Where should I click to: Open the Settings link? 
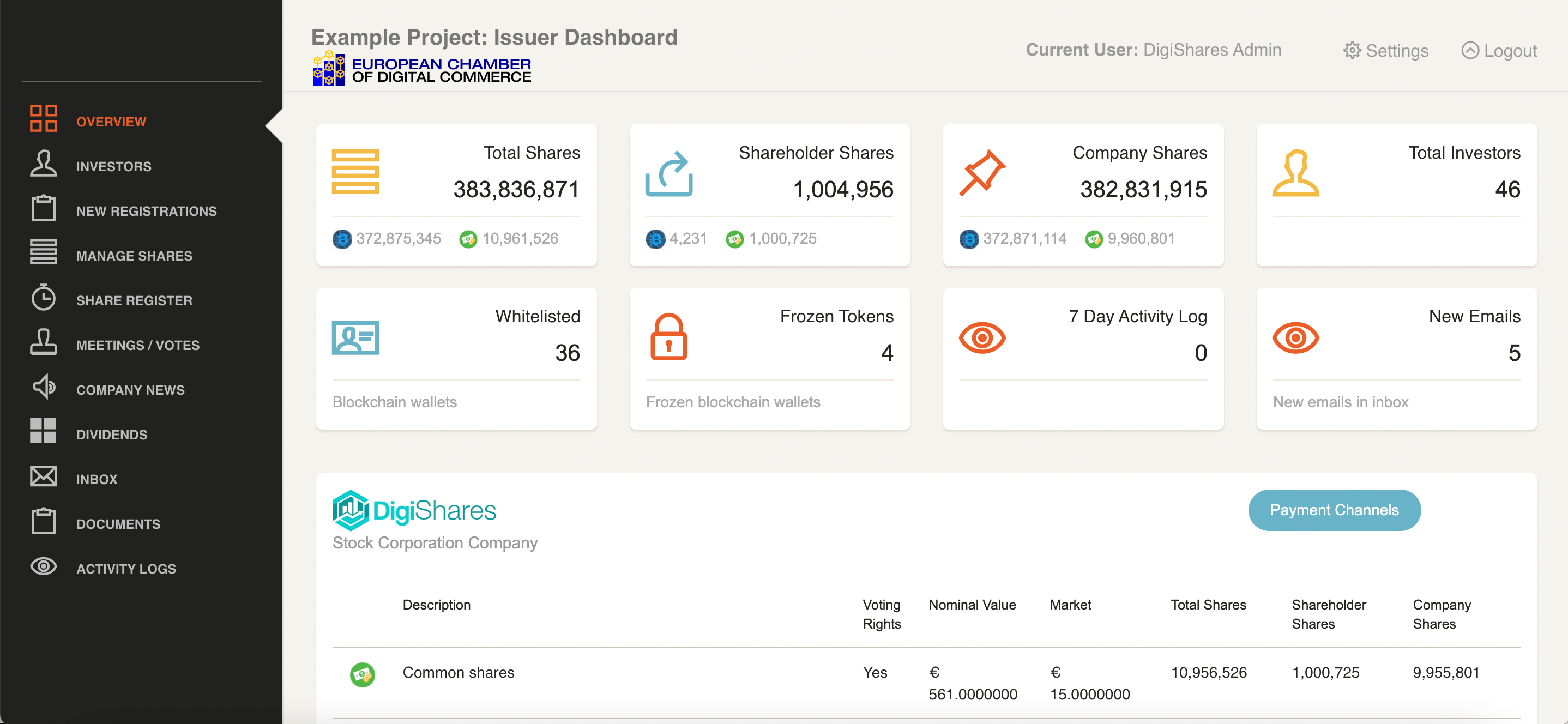(1385, 51)
